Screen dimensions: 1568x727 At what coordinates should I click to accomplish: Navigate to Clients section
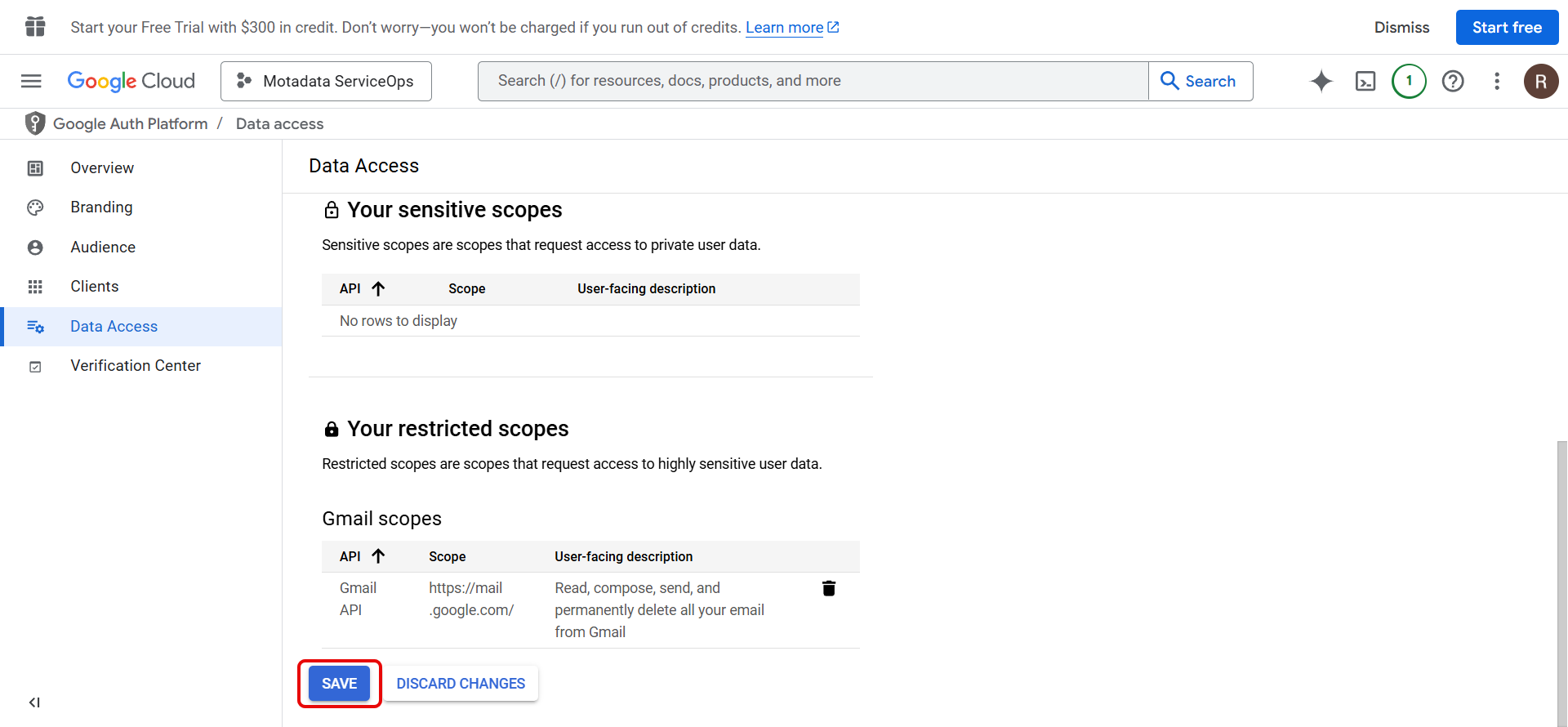[x=95, y=287]
